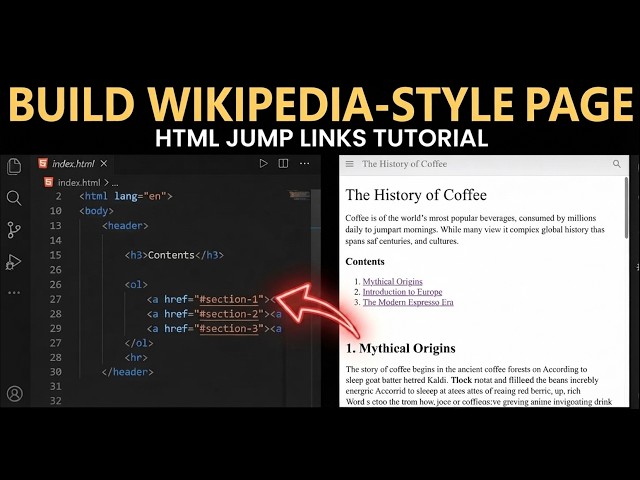640x480 pixels.
Task: Click The History of Coffee page heading
Action: pos(416,195)
